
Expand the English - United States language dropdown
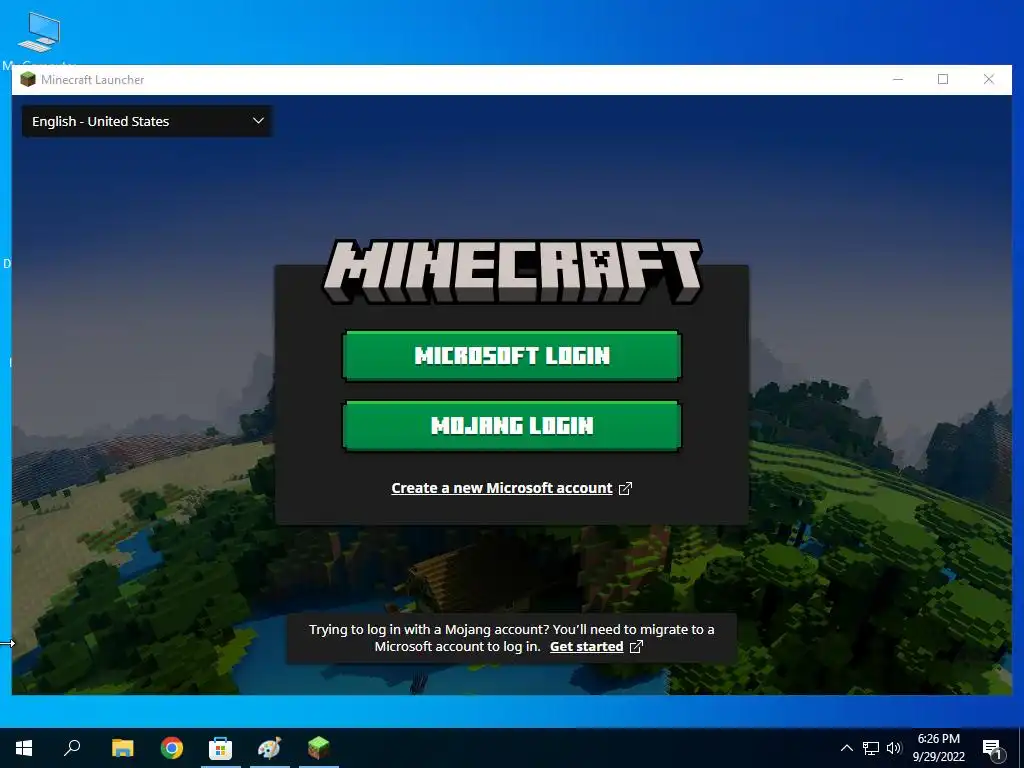[x=147, y=121]
